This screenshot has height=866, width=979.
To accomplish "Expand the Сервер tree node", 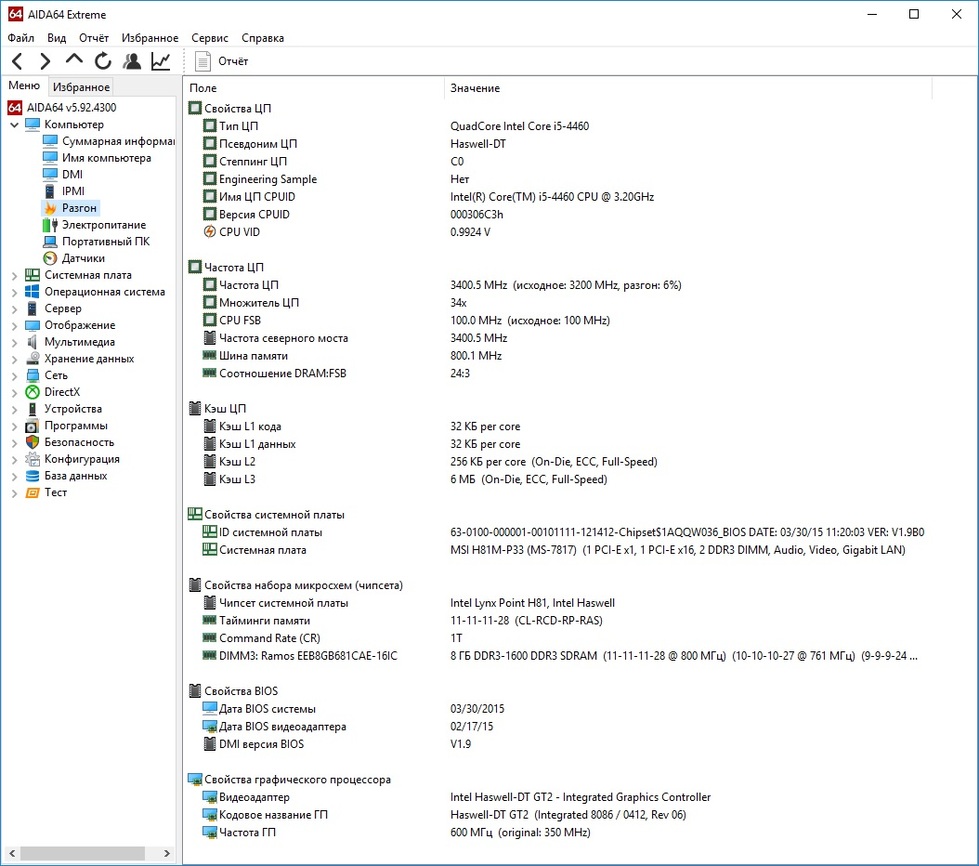I will tap(14, 309).
